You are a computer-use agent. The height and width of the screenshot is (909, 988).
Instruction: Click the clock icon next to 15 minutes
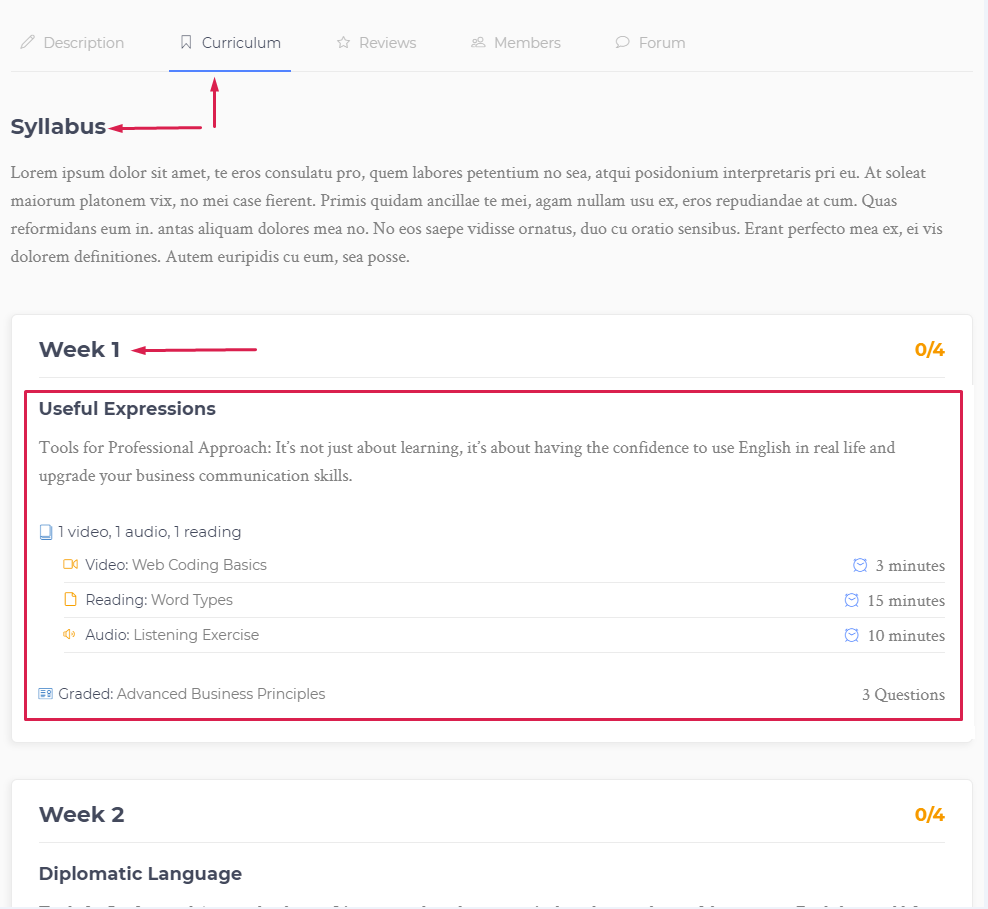click(x=851, y=600)
